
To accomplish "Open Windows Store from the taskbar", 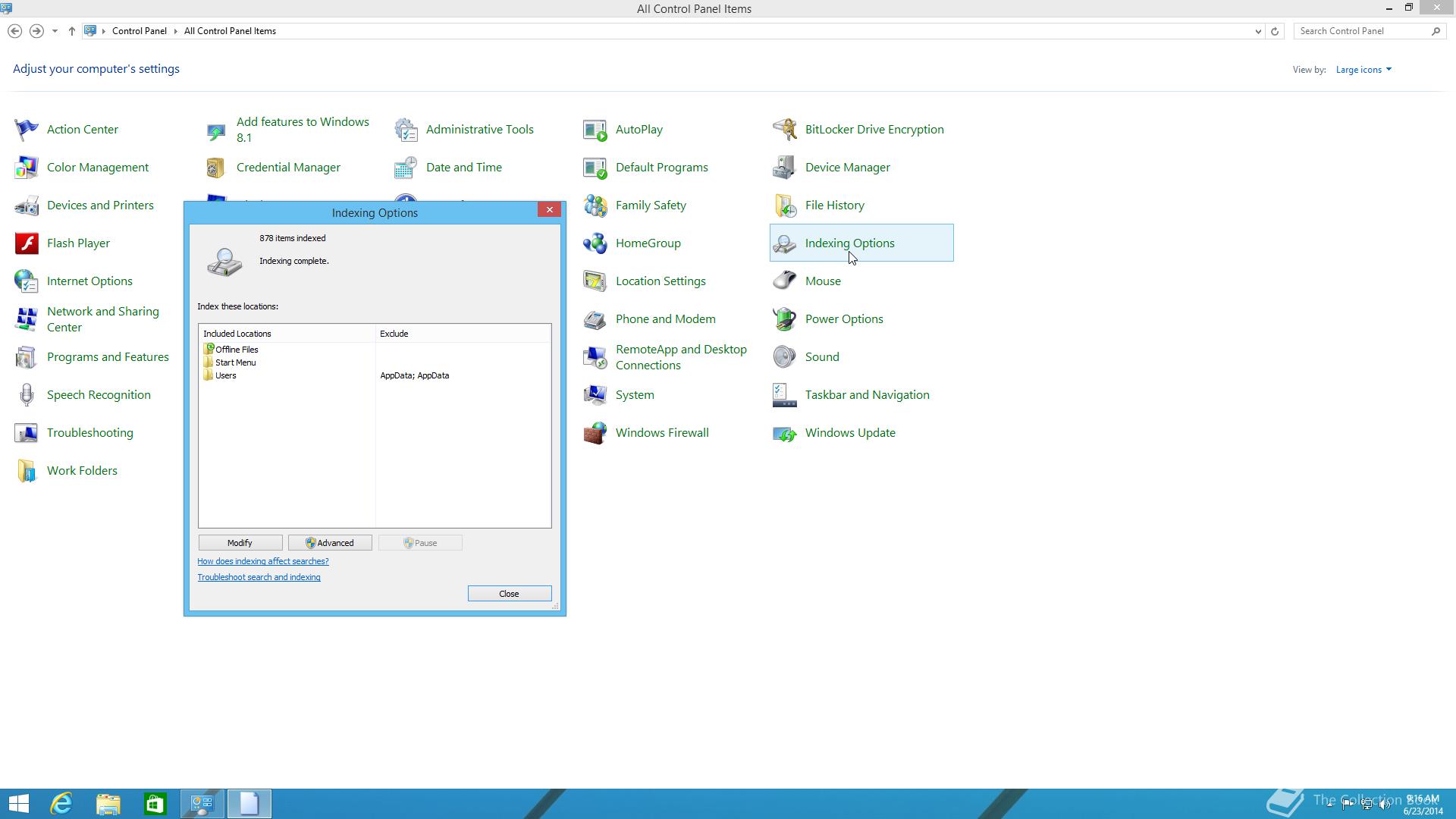I will tap(155, 804).
